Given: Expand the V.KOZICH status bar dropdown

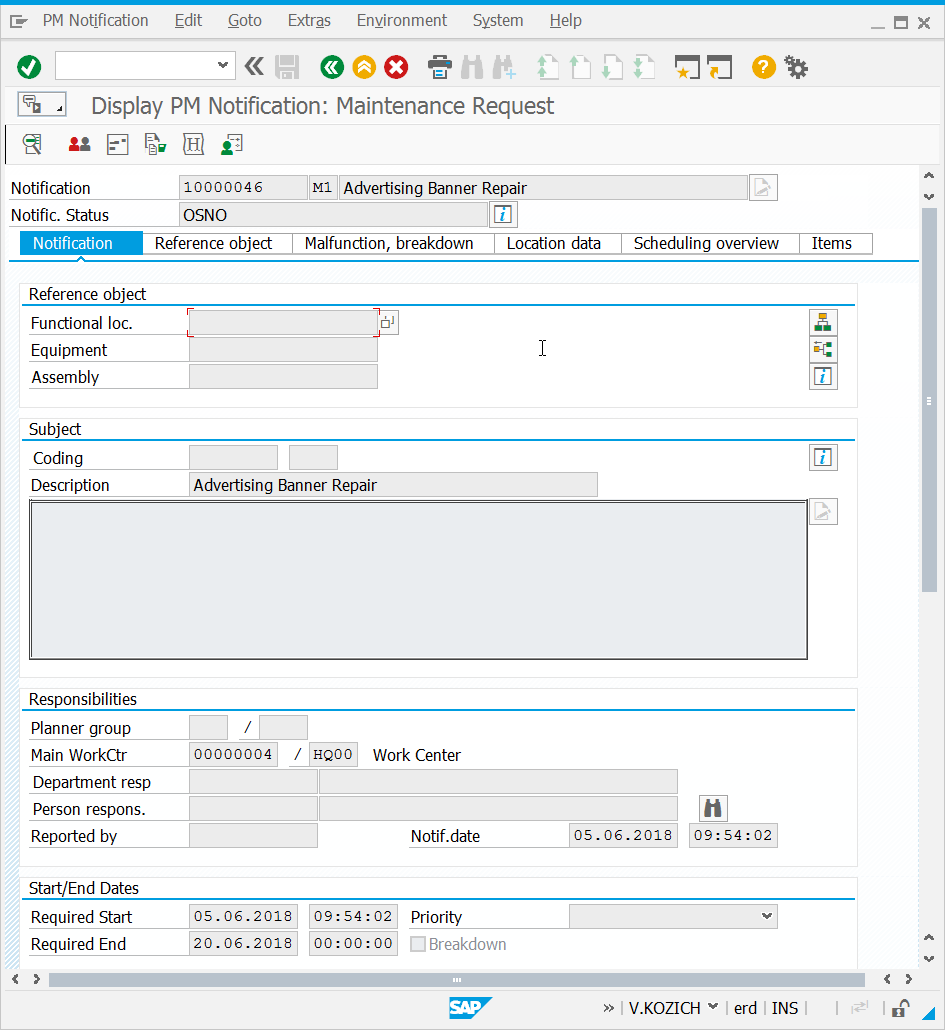Looking at the screenshot, I should pos(713,1007).
